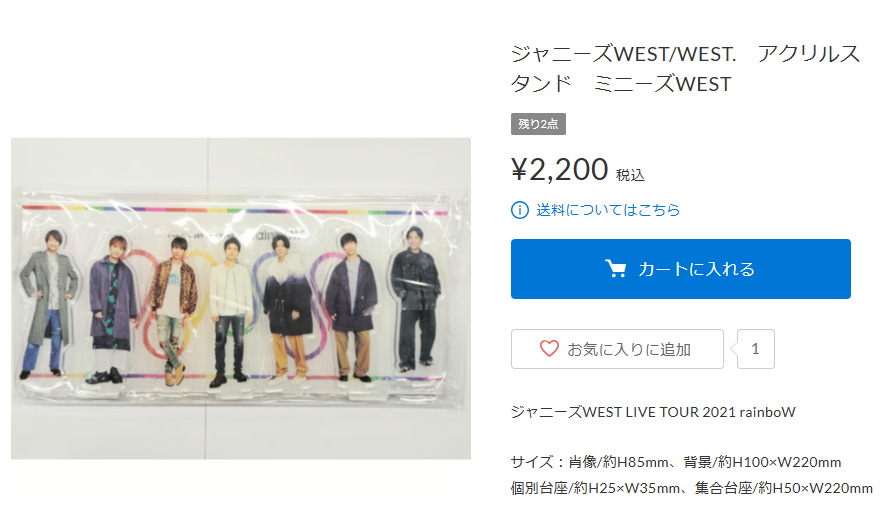Click the rainbow stripe on the package top
This screenshot has height=512, width=891.
click(234, 210)
